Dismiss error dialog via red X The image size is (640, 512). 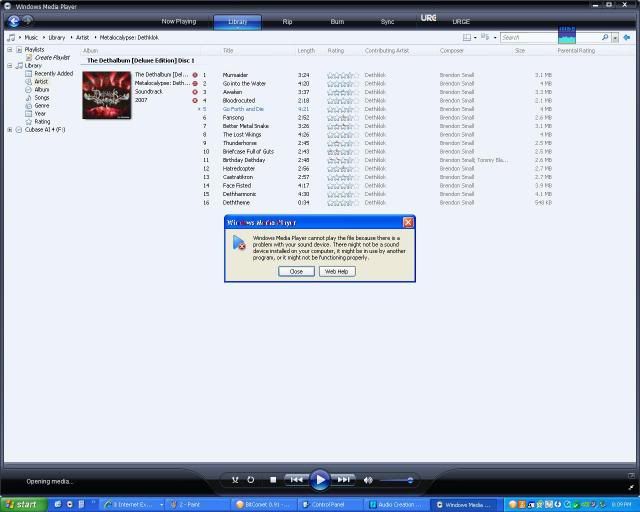click(x=408, y=222)
